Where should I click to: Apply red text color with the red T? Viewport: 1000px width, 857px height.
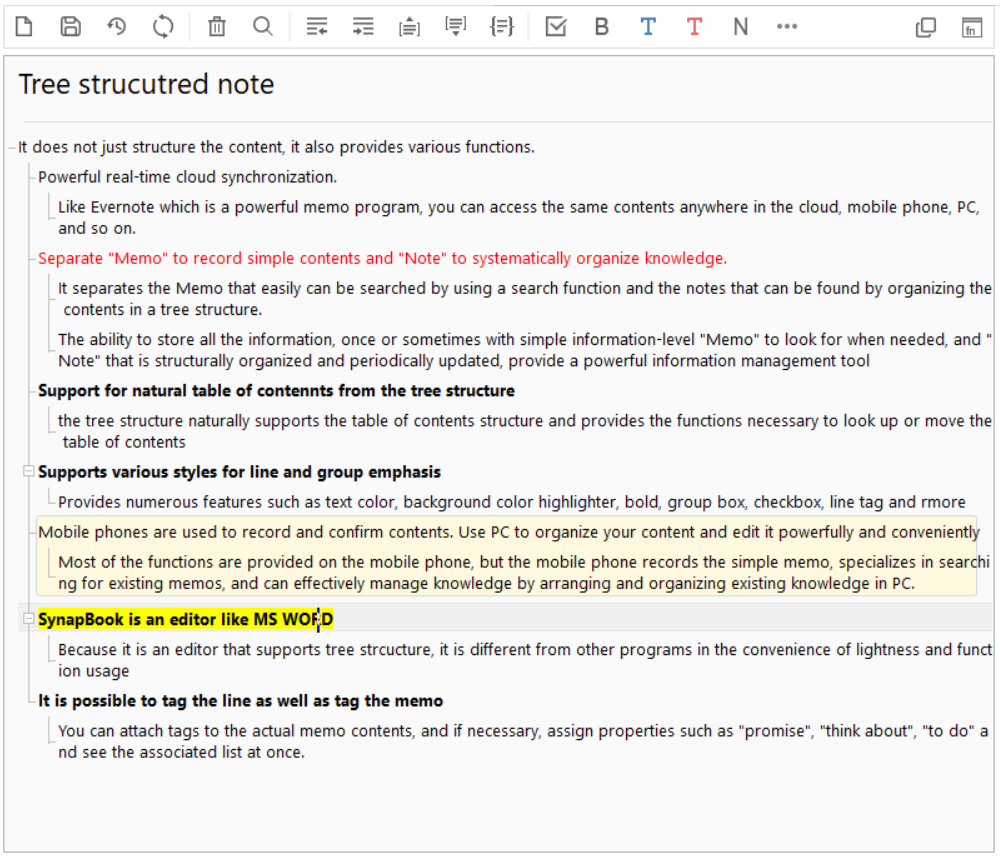[694, 27]
